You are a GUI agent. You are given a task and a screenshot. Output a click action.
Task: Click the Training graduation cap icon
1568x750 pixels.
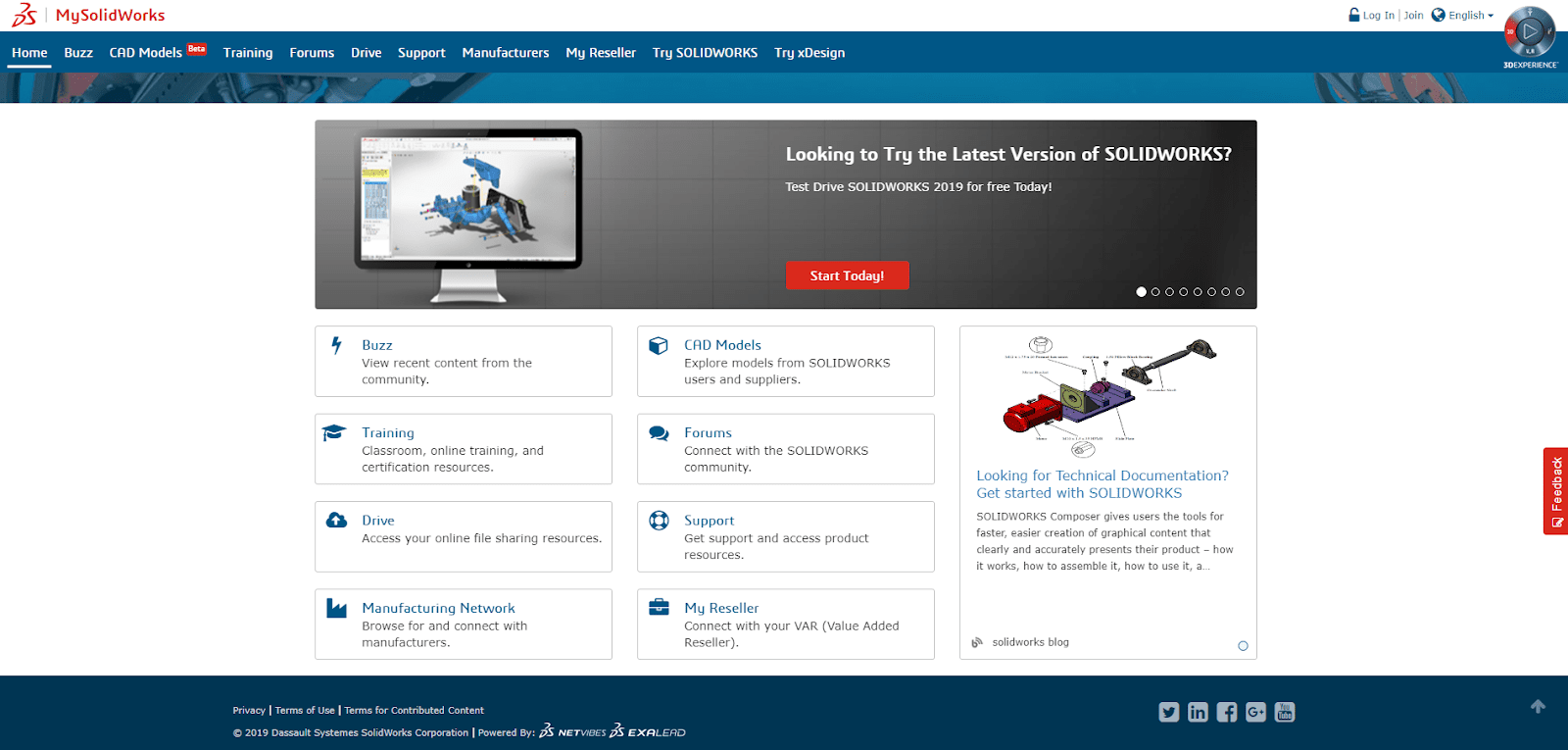[334, 432]
